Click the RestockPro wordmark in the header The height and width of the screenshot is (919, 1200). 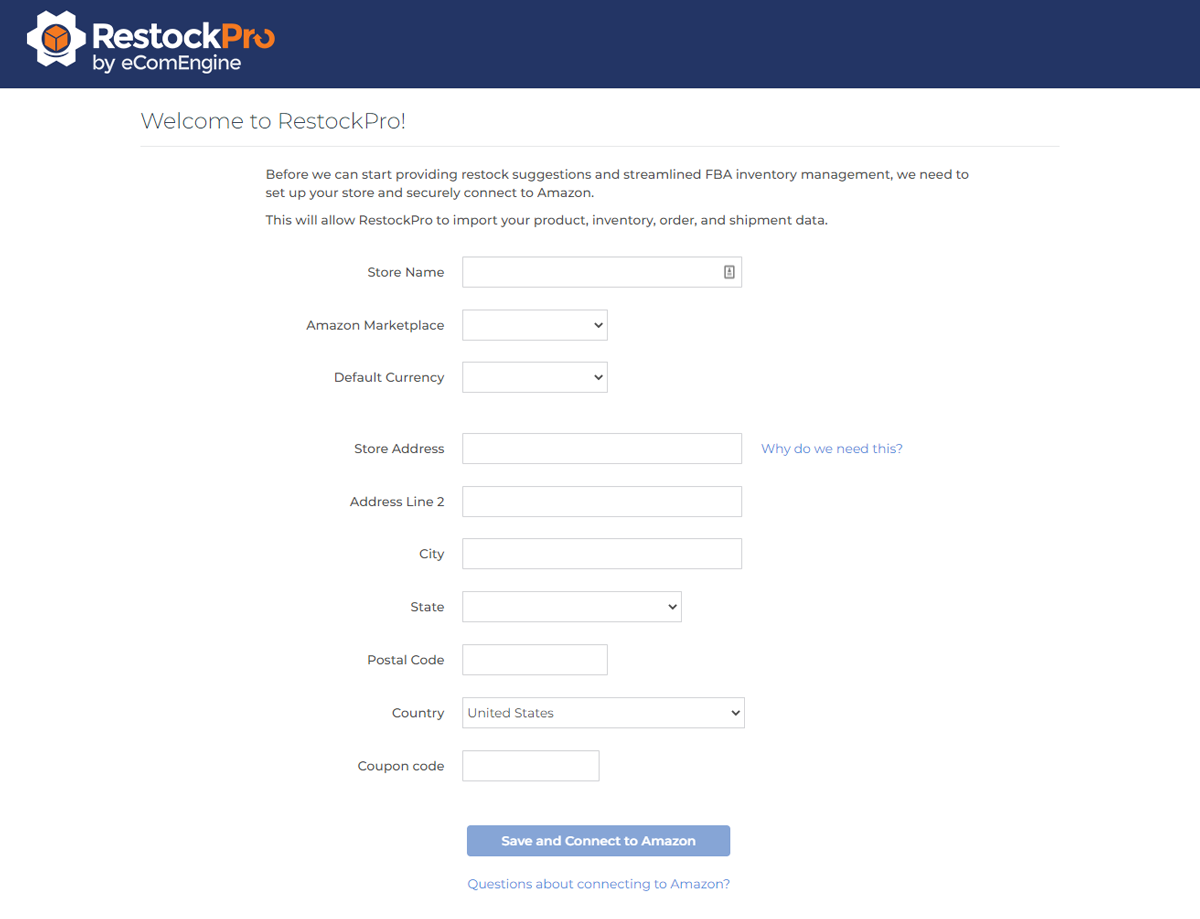tap(183, 36)
